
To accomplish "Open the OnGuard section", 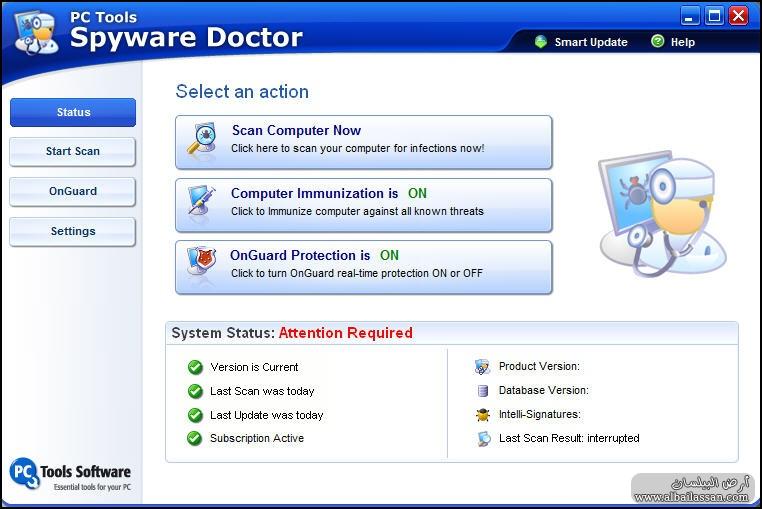I will tap(72, 192).
